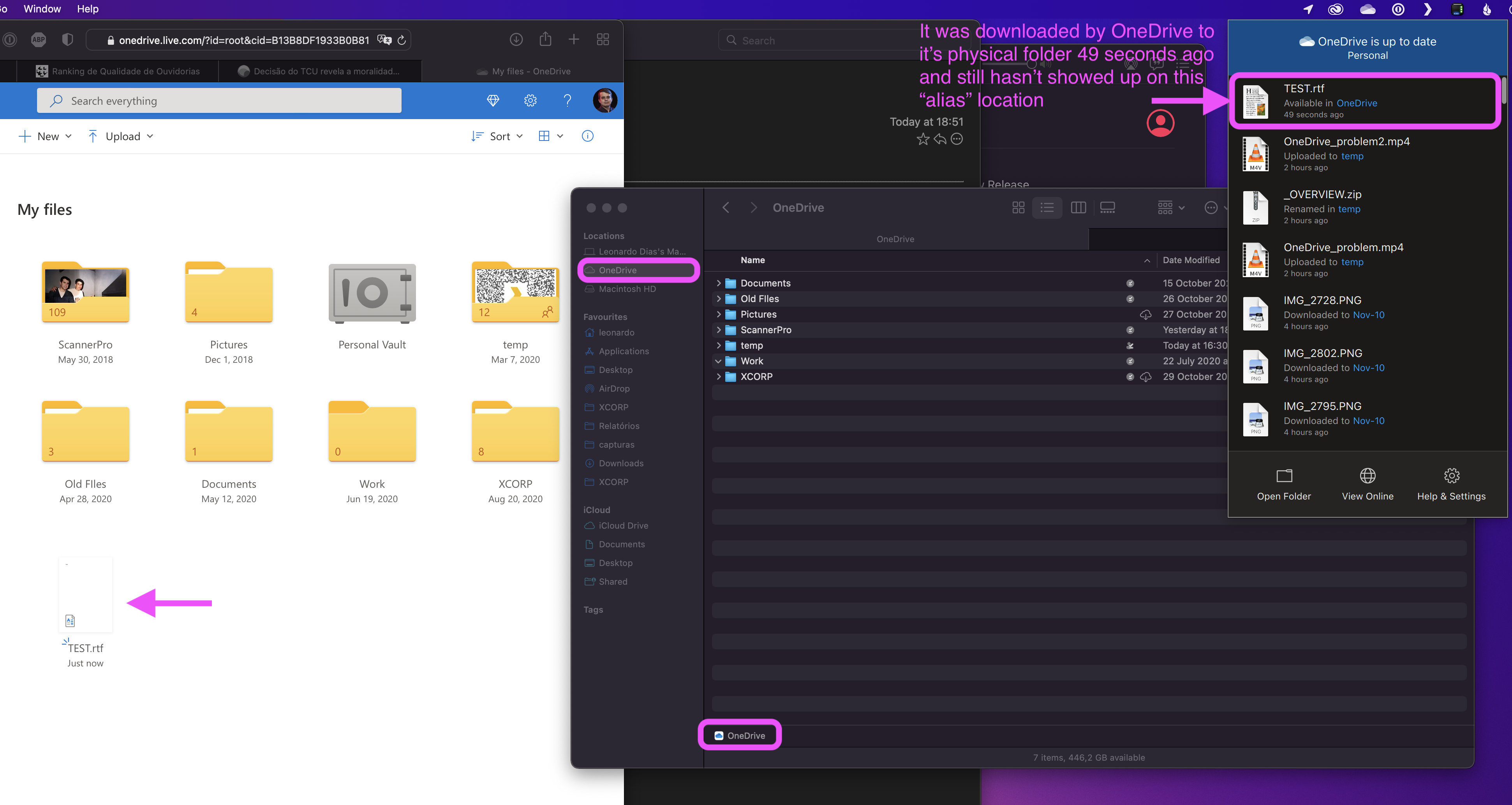
Task: Toggle Finder list view button
Action: pos(1047,208)
